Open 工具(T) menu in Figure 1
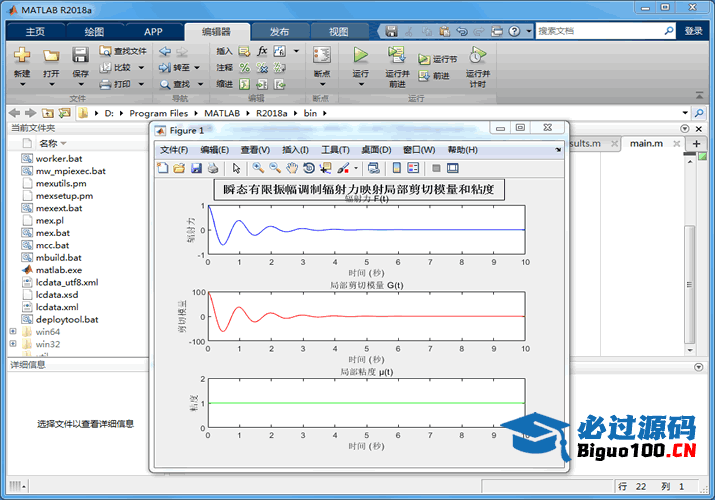 (335, 150)
